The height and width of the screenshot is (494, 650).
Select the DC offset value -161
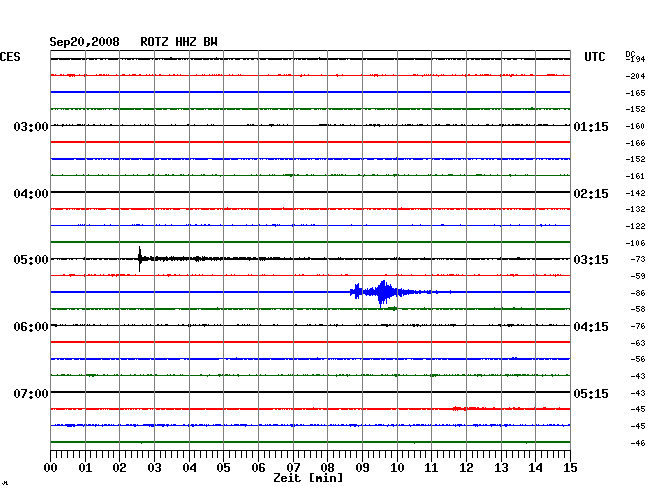(635, 176)
